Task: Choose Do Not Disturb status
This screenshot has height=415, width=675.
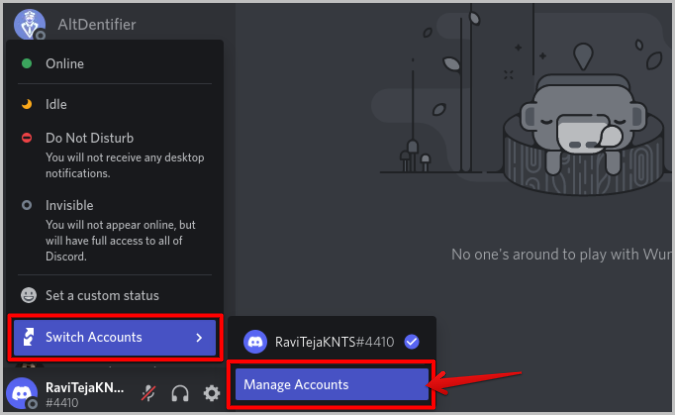Action: tap(115, 155)
